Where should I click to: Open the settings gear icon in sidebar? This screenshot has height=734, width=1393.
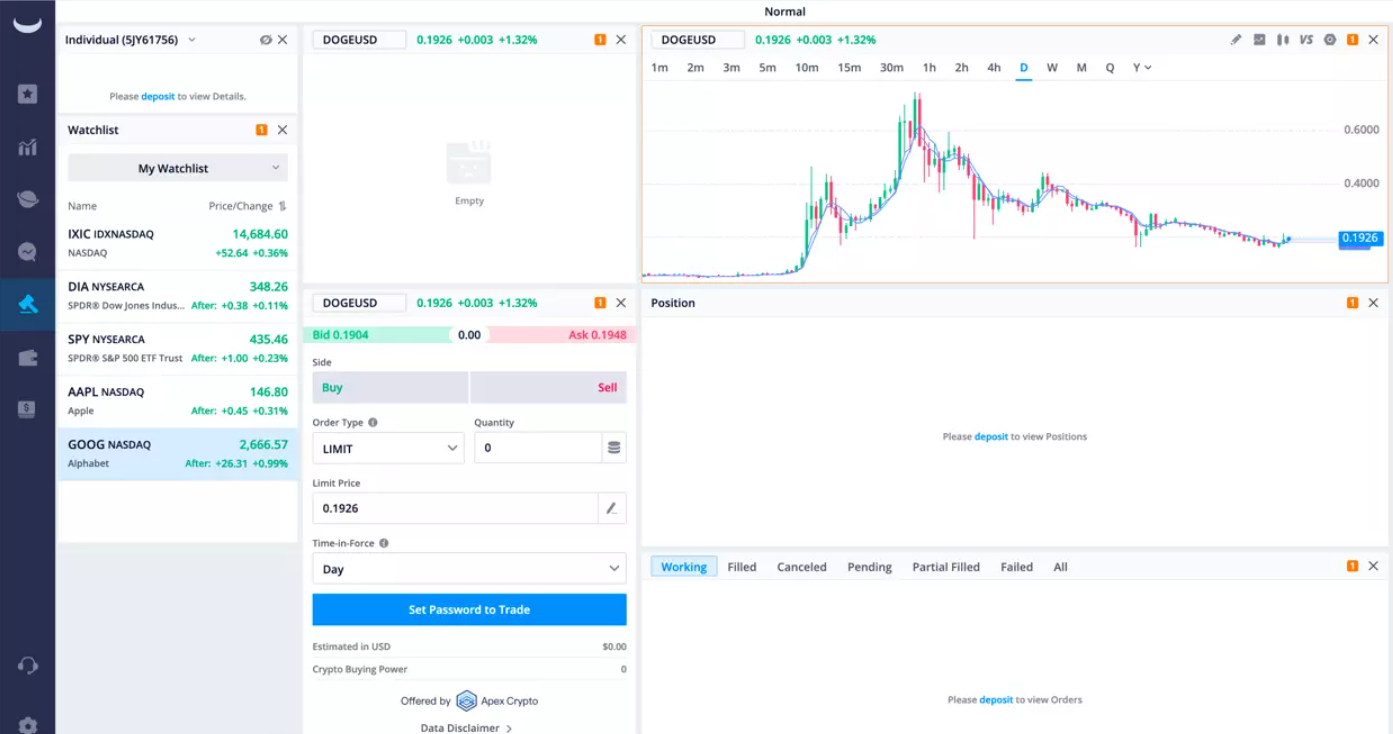click(27, 725)
